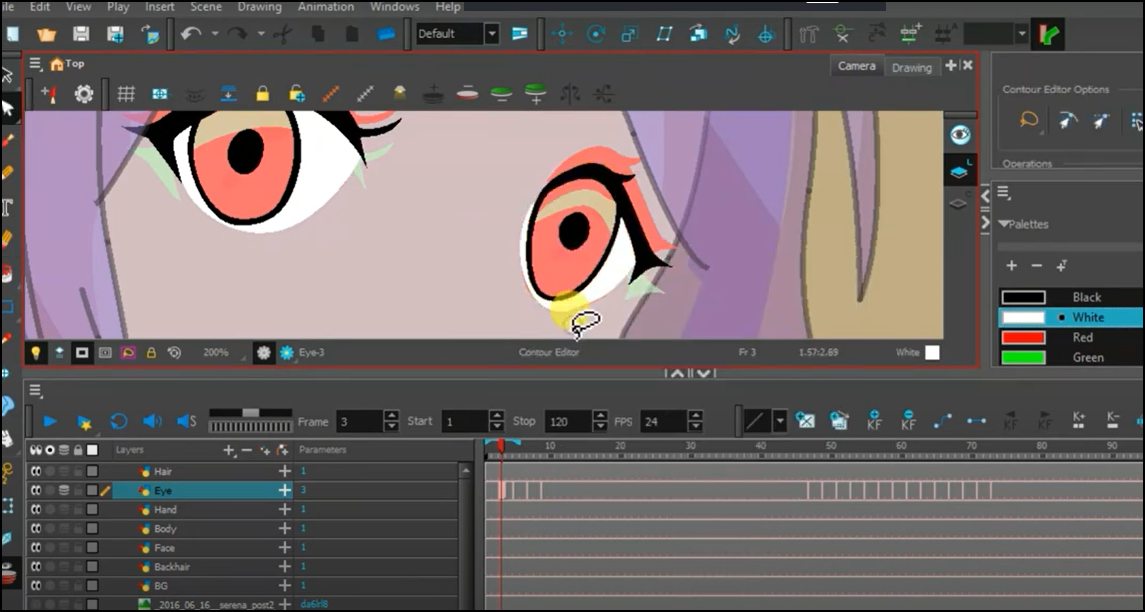
Task: Click the Redo arrow icon
Action: tap(237, 34)
